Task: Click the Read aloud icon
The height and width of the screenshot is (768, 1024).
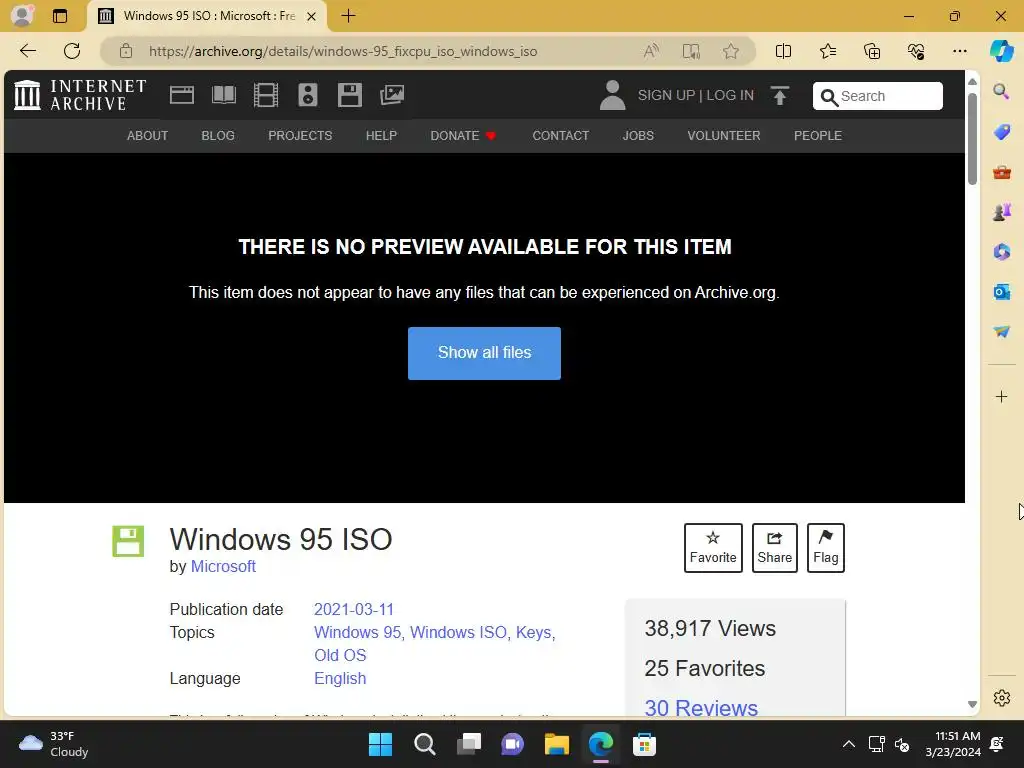Action: (651, 51)
